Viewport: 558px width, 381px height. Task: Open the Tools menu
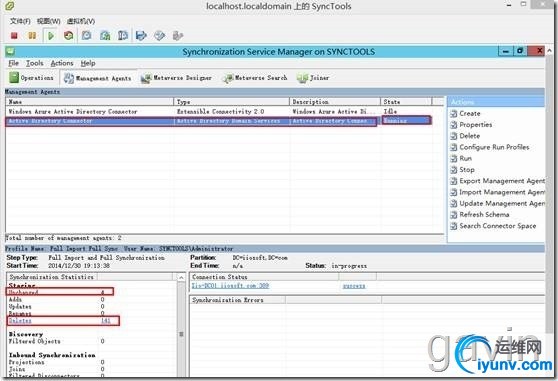click(35, 63)
